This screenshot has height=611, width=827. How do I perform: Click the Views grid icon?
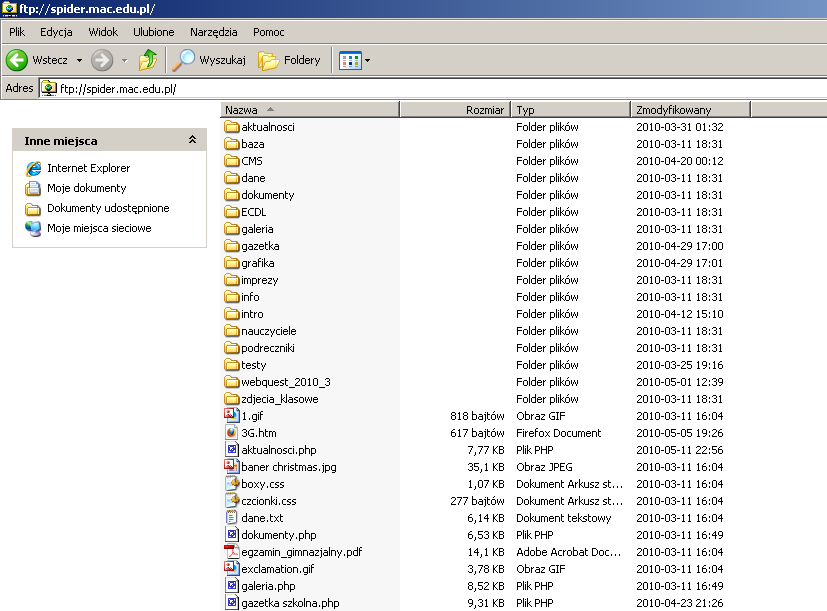[350, 61]
